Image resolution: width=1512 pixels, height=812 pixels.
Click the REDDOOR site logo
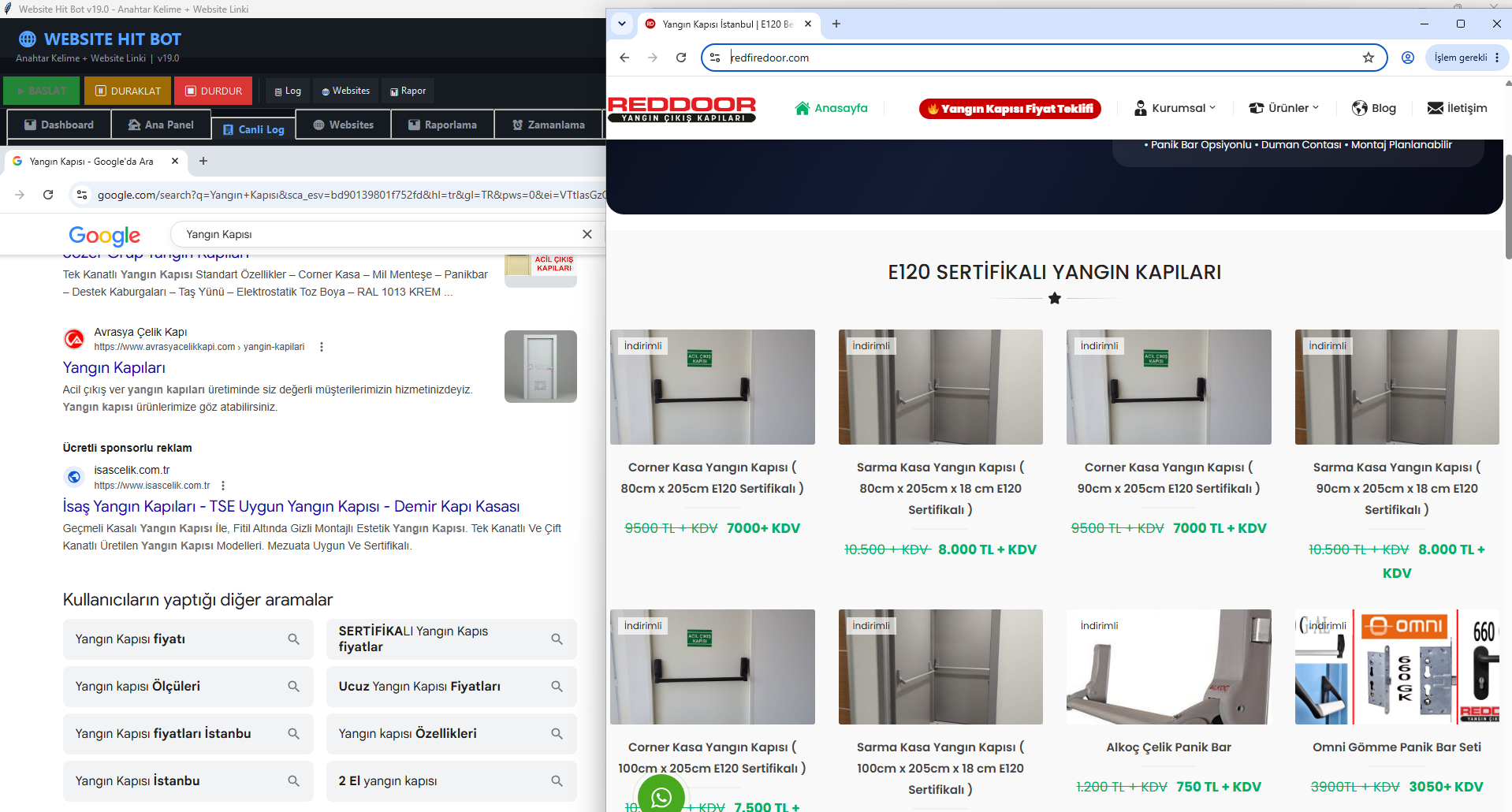click(x=682, y=109)
